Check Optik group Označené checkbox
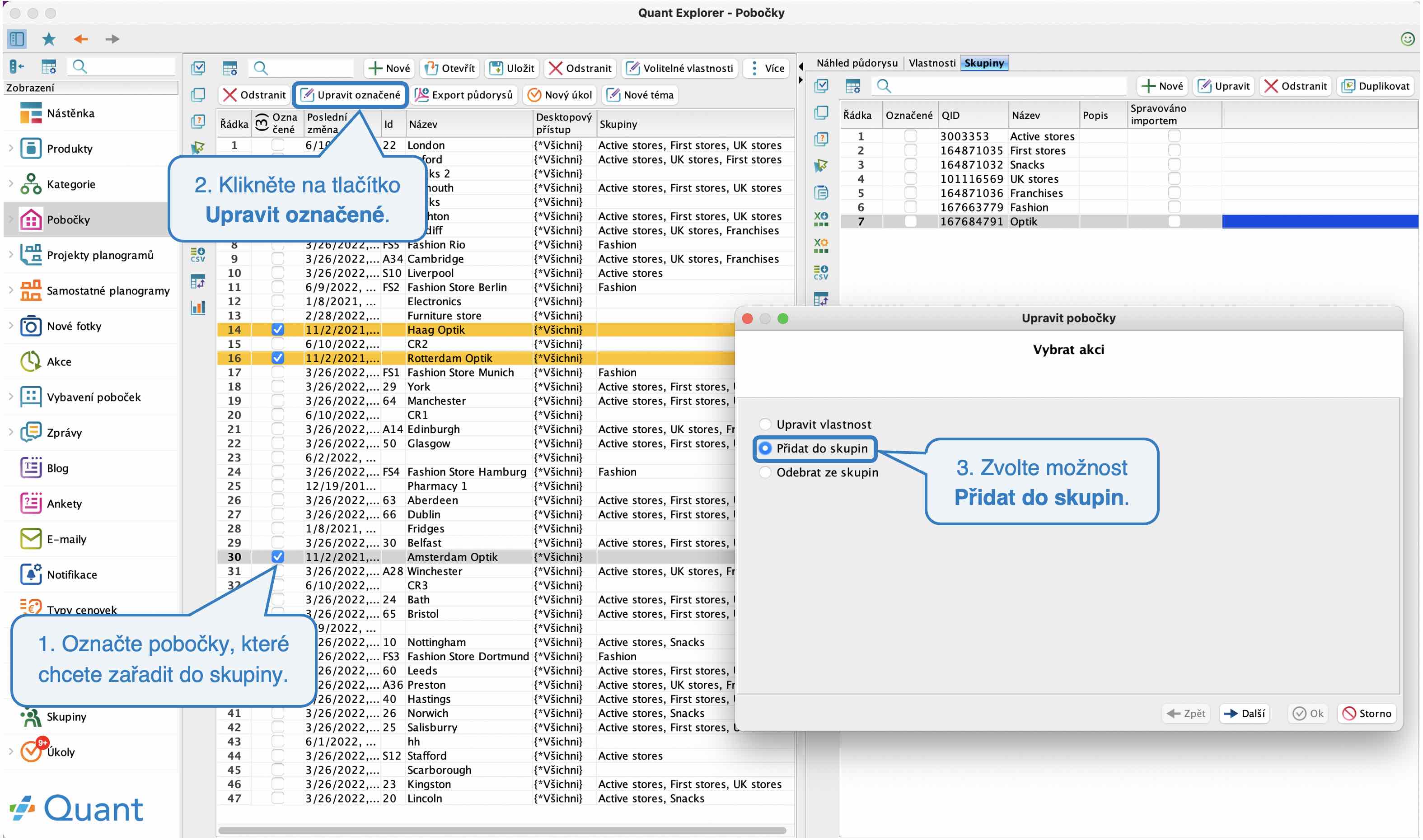Image resolution: width=1423 pixels, height=840 pixels. pyautogui.click(x=910, y=221)
